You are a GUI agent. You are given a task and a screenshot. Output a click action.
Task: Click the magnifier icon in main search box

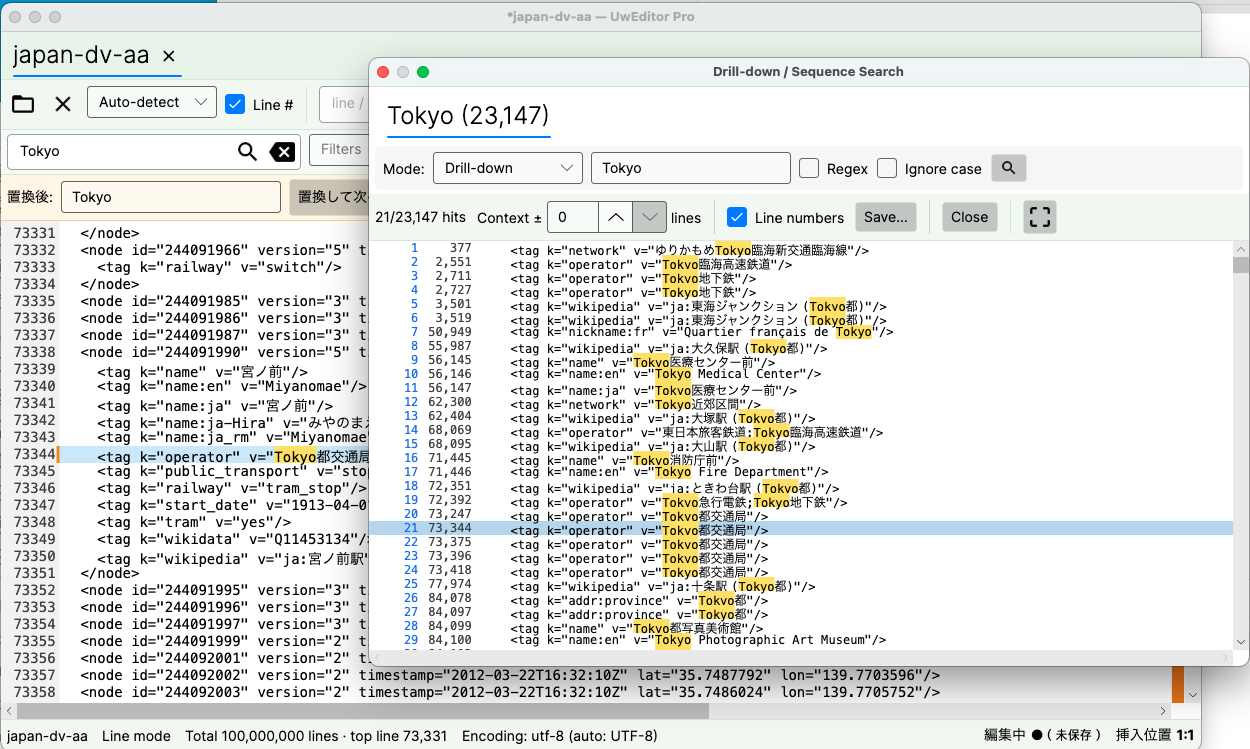tap(247, 151)
